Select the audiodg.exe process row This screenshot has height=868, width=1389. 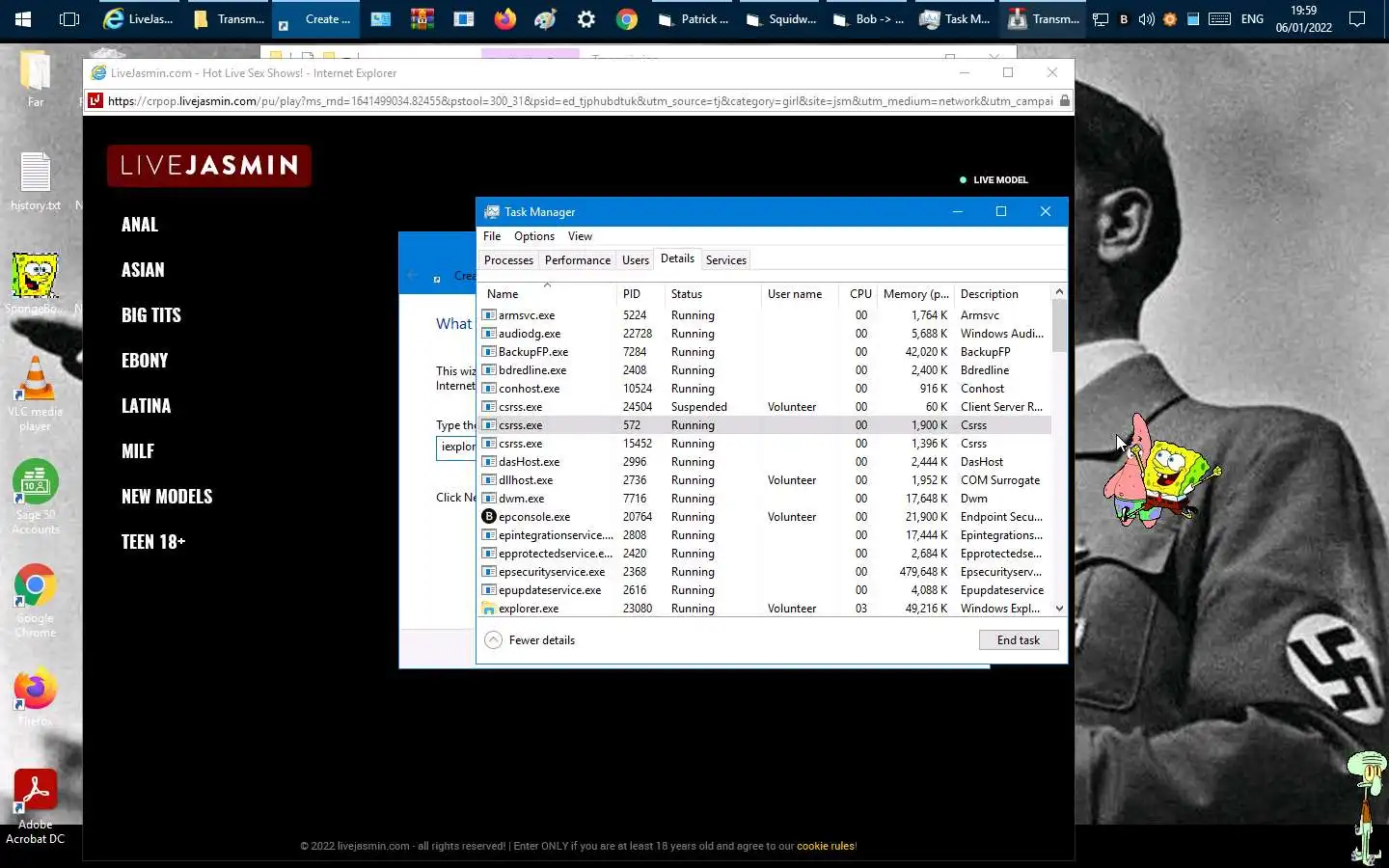pos(766,334)
